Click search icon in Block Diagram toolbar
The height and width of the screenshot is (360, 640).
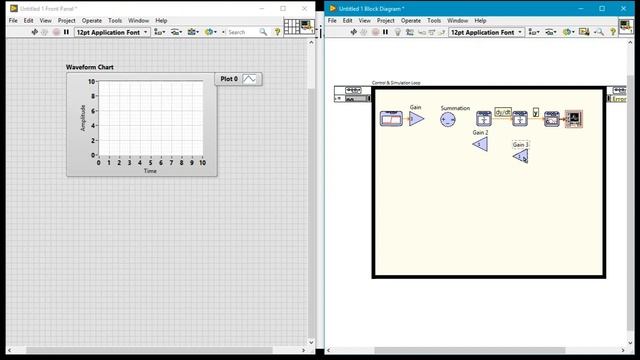pos(599,32)
